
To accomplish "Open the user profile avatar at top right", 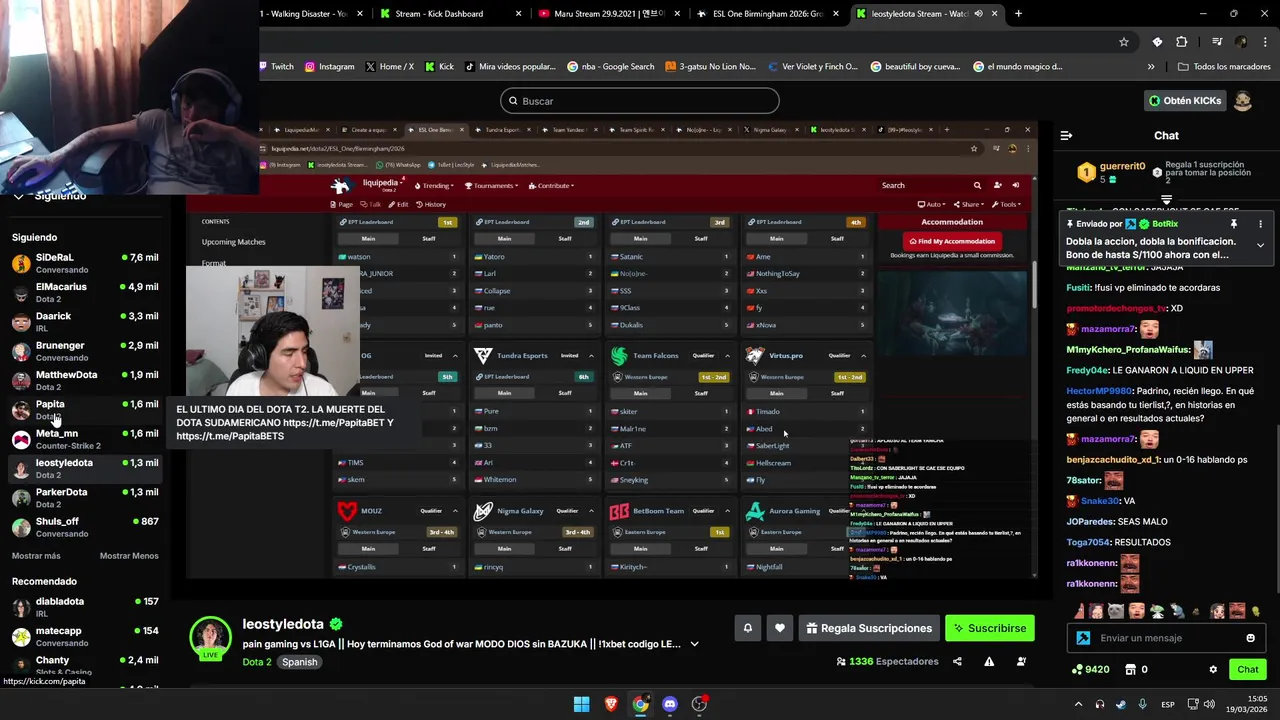I will [1242, 101].
